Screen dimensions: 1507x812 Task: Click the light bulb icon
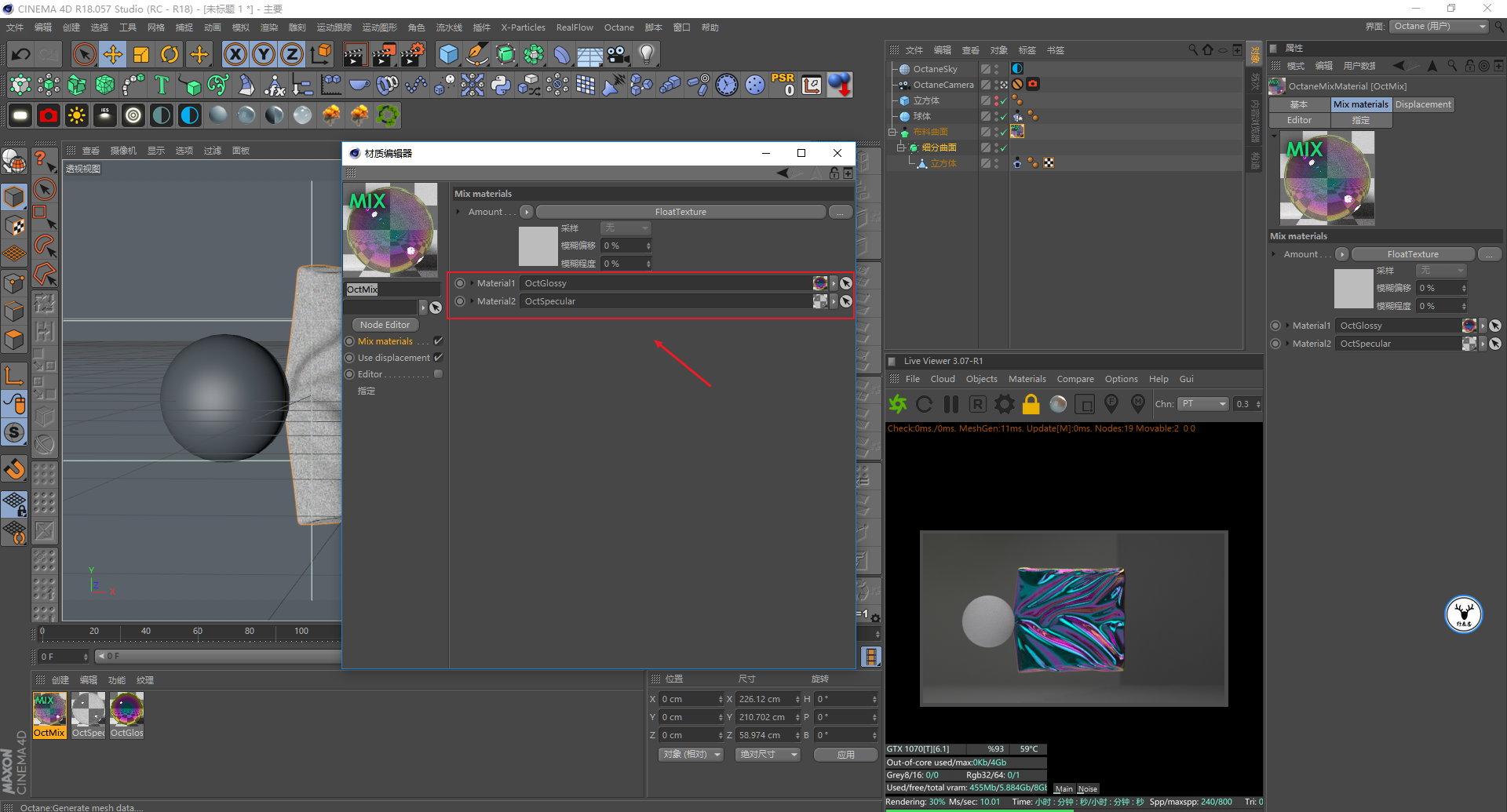coord(647,54)
